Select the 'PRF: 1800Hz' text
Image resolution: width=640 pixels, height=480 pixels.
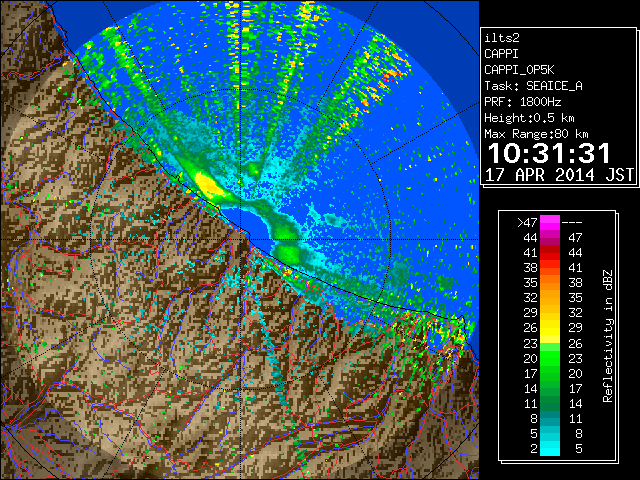[x=522, y=102]
